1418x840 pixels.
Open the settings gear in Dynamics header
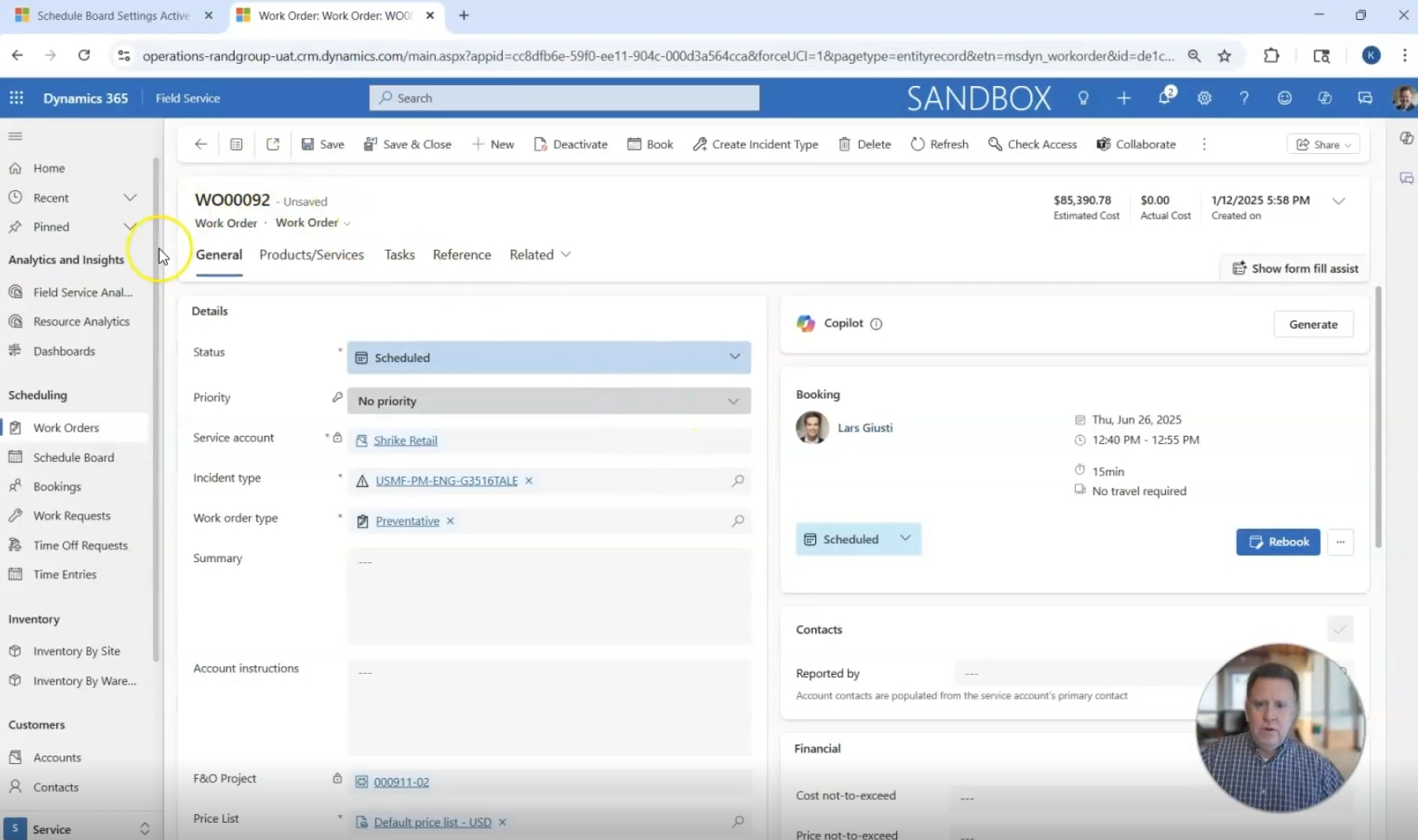1205,98
